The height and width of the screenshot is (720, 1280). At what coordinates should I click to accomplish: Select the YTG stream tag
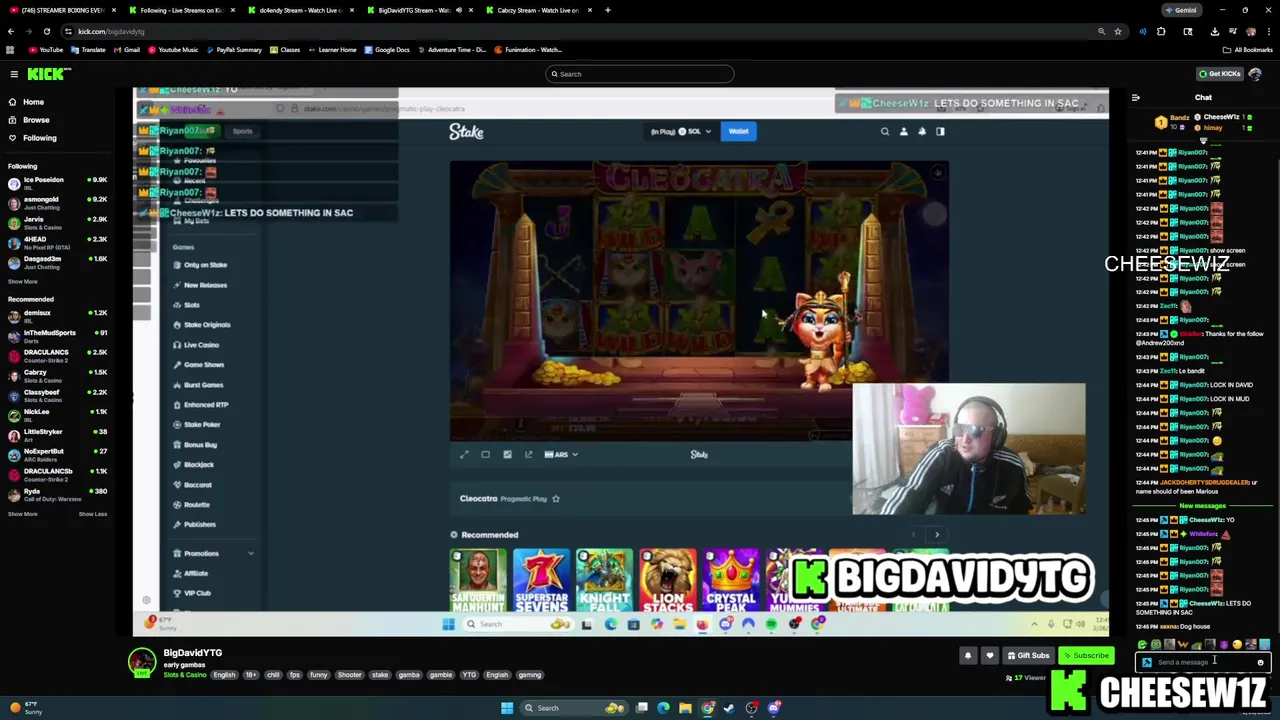click(469, 675)
